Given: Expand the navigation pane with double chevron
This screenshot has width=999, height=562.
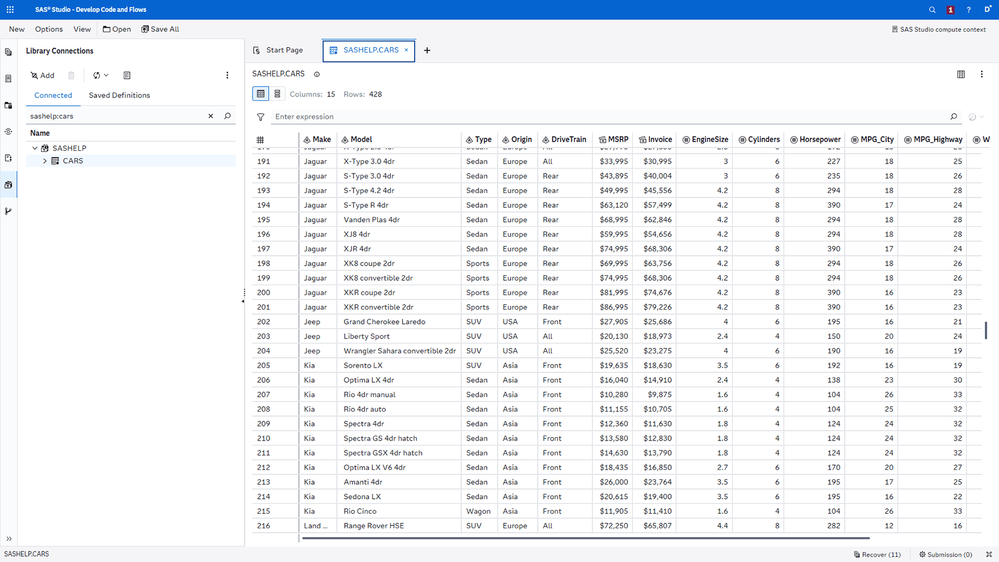Looking at the screenshot, I should (8, 538).
